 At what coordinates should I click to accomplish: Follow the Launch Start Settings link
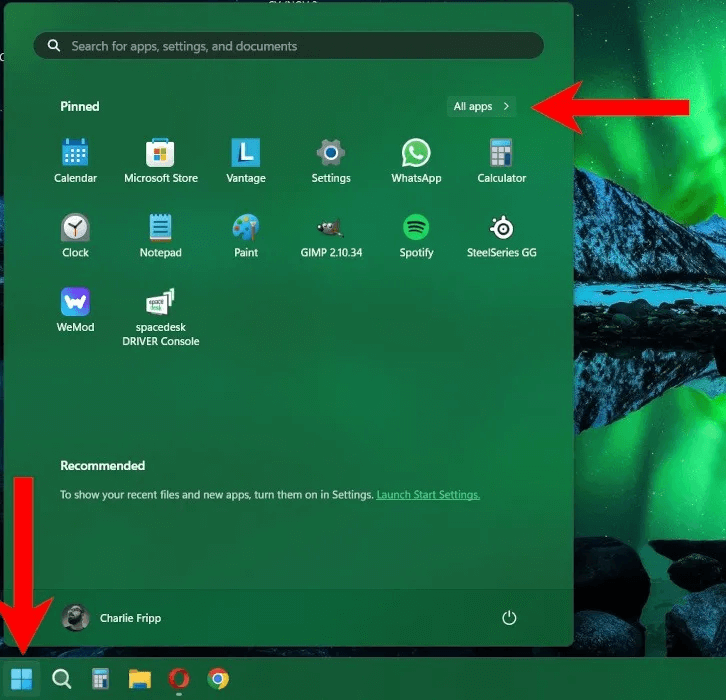tap(428, 494)
